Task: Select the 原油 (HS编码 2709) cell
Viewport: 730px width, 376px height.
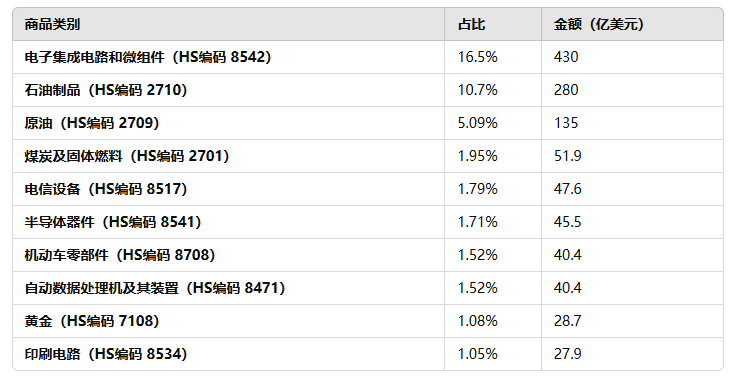Action: pyautogui.click(x=228, y=123)
